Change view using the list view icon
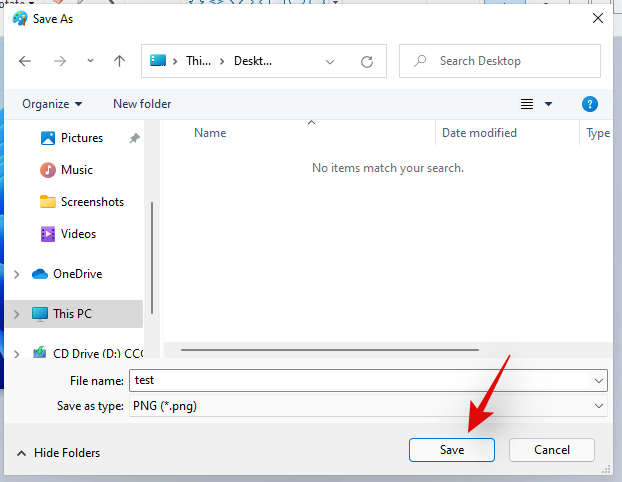The height and width of the screenshot is (482, 622). (x=527, y=104)
